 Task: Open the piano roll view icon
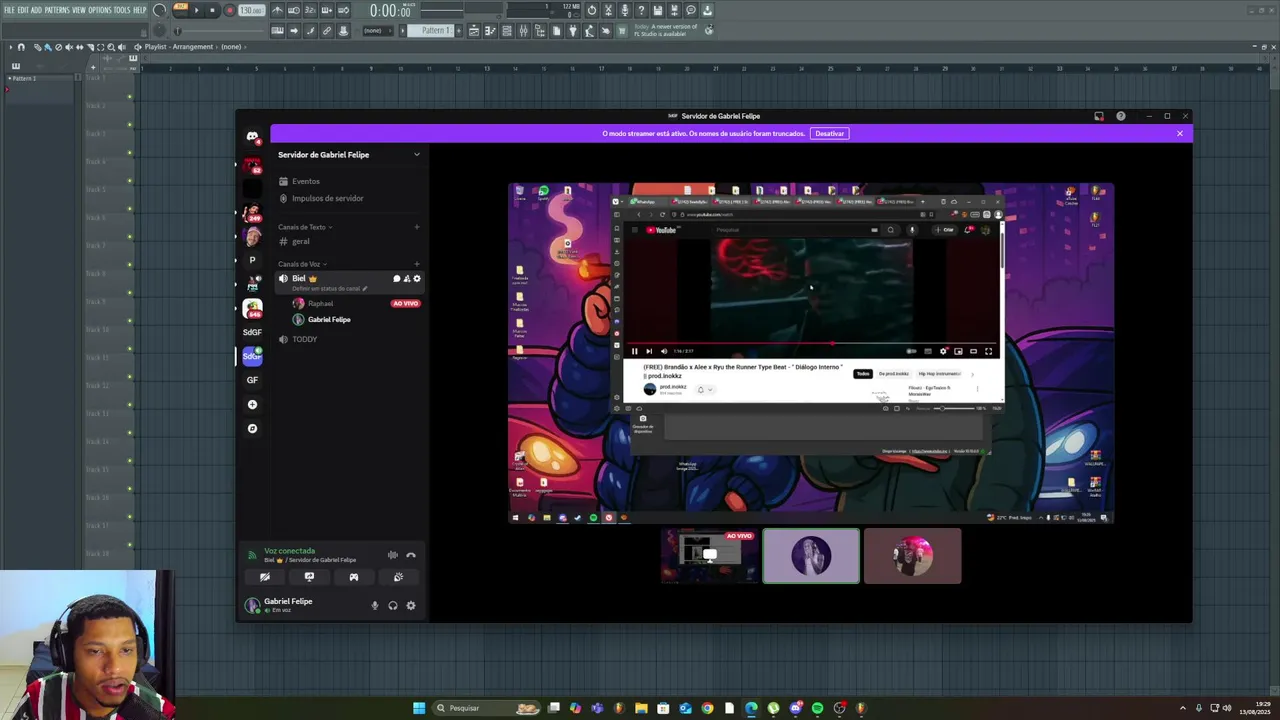coord(490,31)
